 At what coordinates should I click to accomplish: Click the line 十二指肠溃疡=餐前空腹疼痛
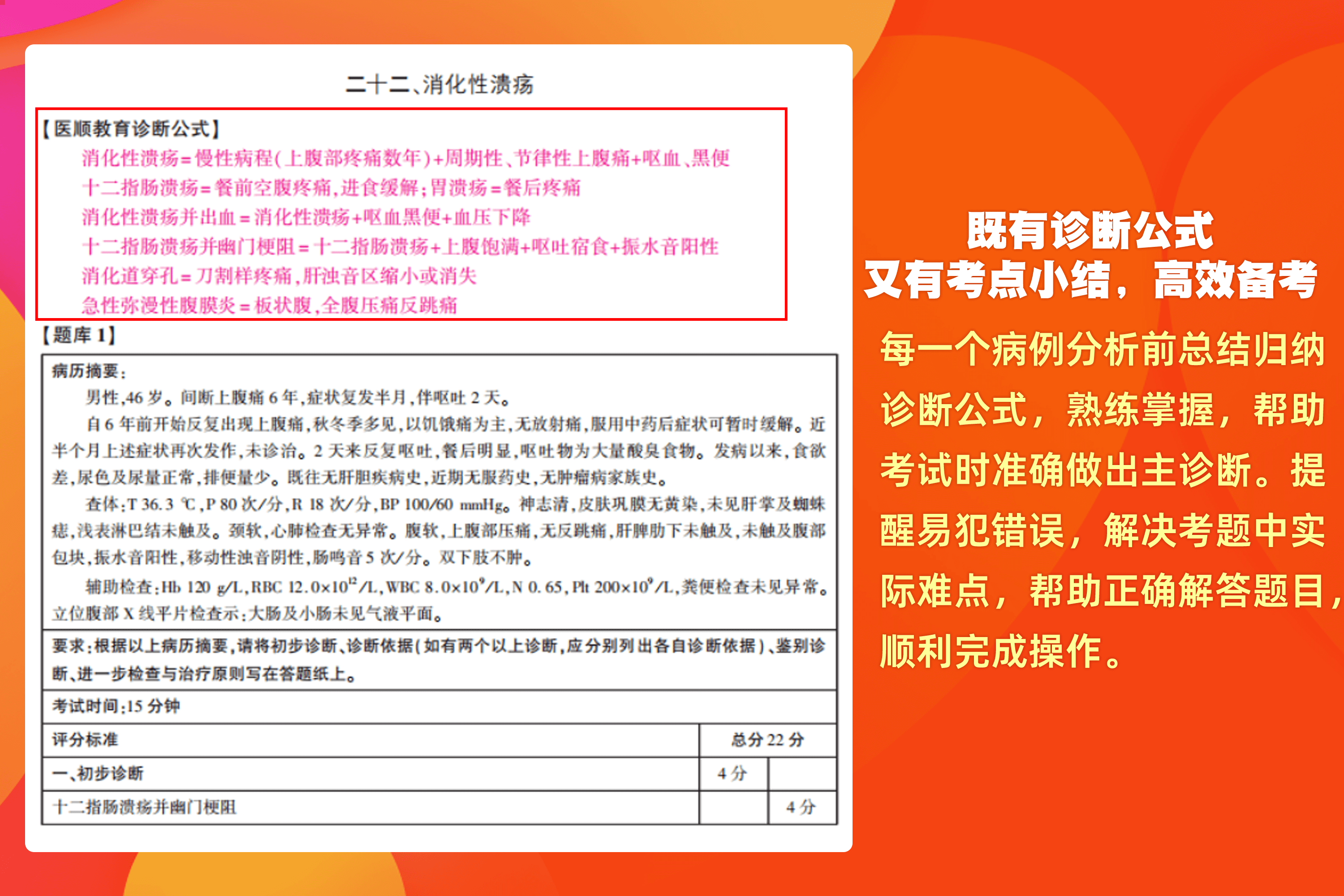coord(331,187)
